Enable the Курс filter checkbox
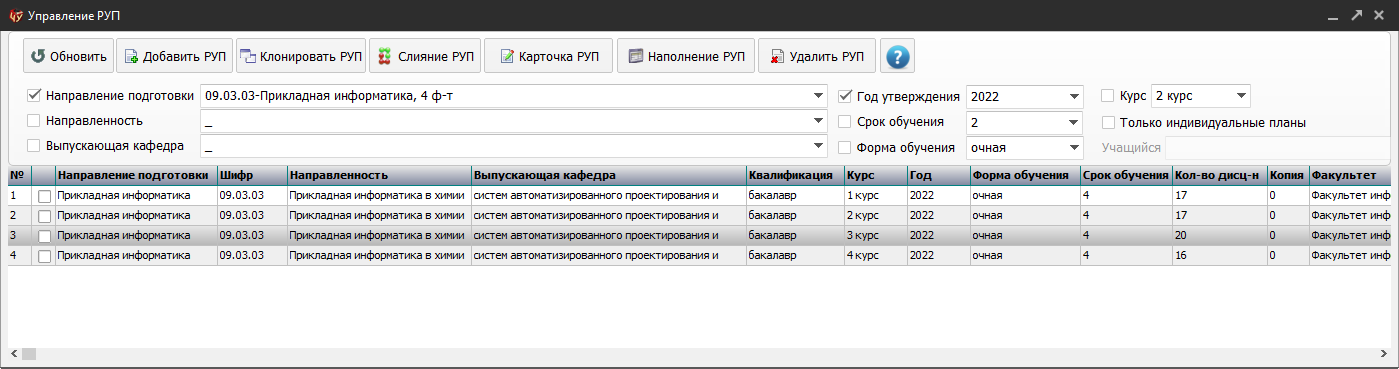 coord(1108,96)
